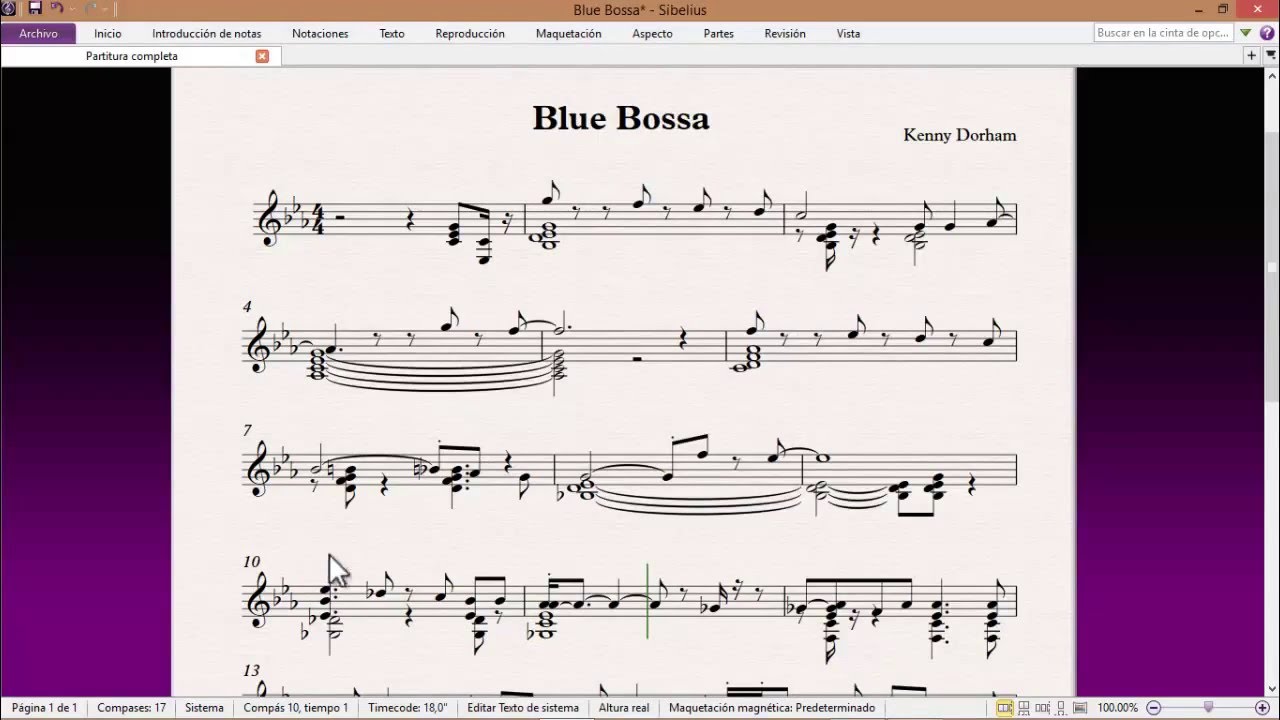Image resolution: width=1280 pixels, height=720 pixels.
Task: Expand the ribbon with the green arrow
Action: click(1246, 33)
